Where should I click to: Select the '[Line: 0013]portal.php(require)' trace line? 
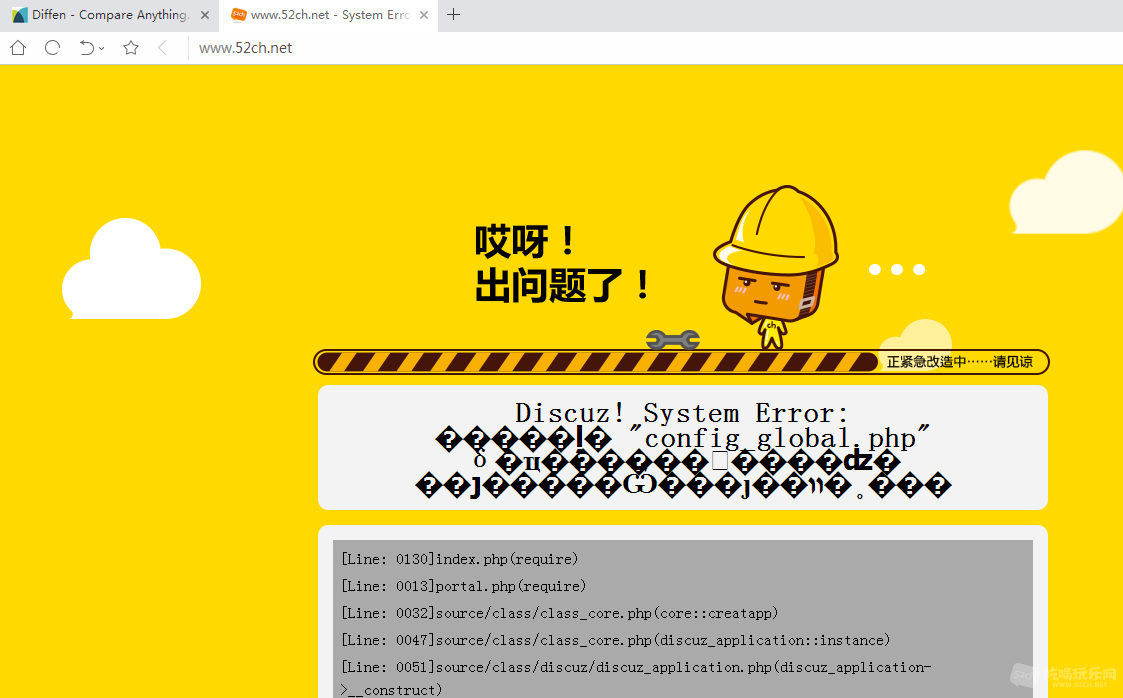[x=463, y=586]
